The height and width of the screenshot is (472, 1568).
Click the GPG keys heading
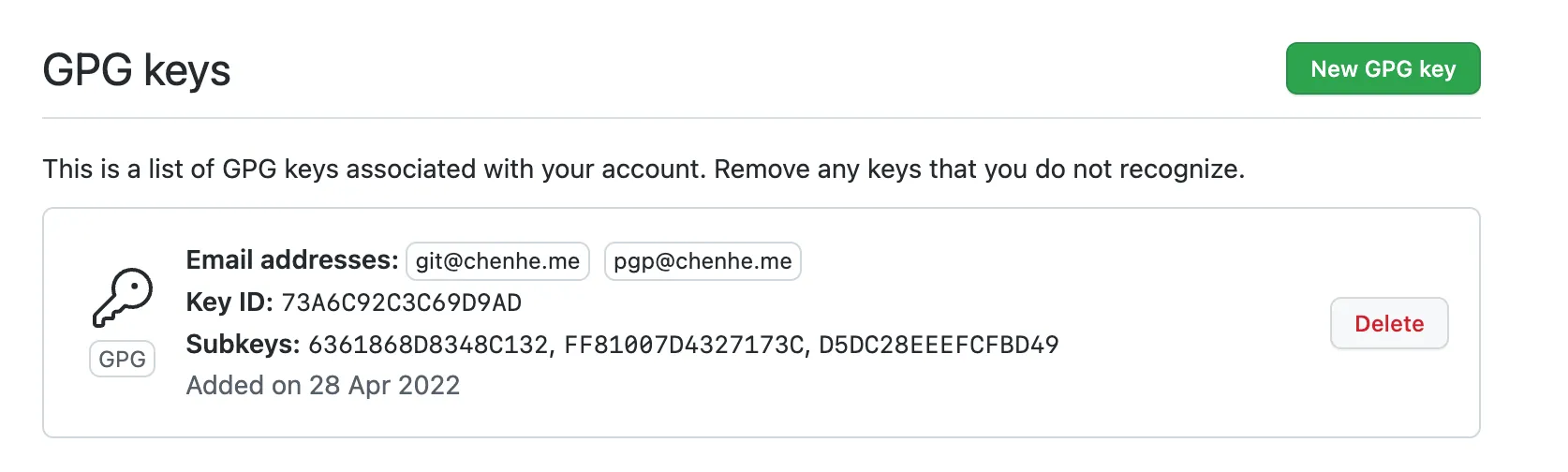tap(137, 71)
